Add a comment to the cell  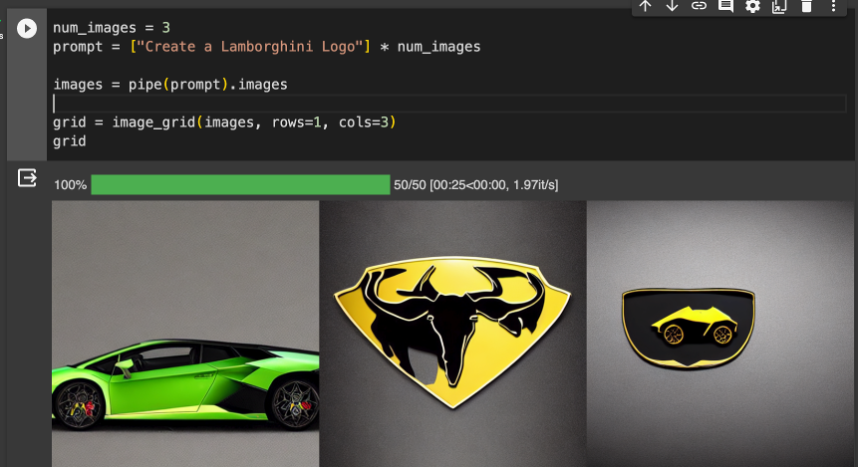[726, 6]
